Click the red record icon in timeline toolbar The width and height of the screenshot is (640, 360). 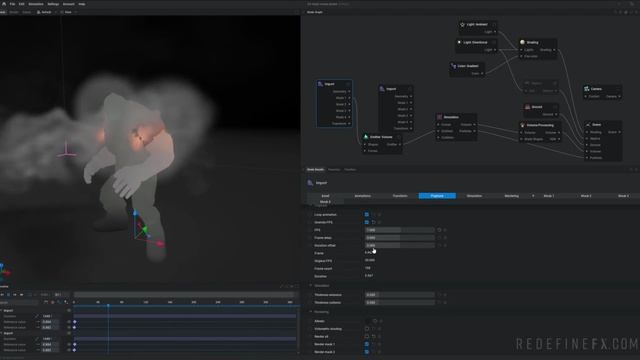point(53,302)
